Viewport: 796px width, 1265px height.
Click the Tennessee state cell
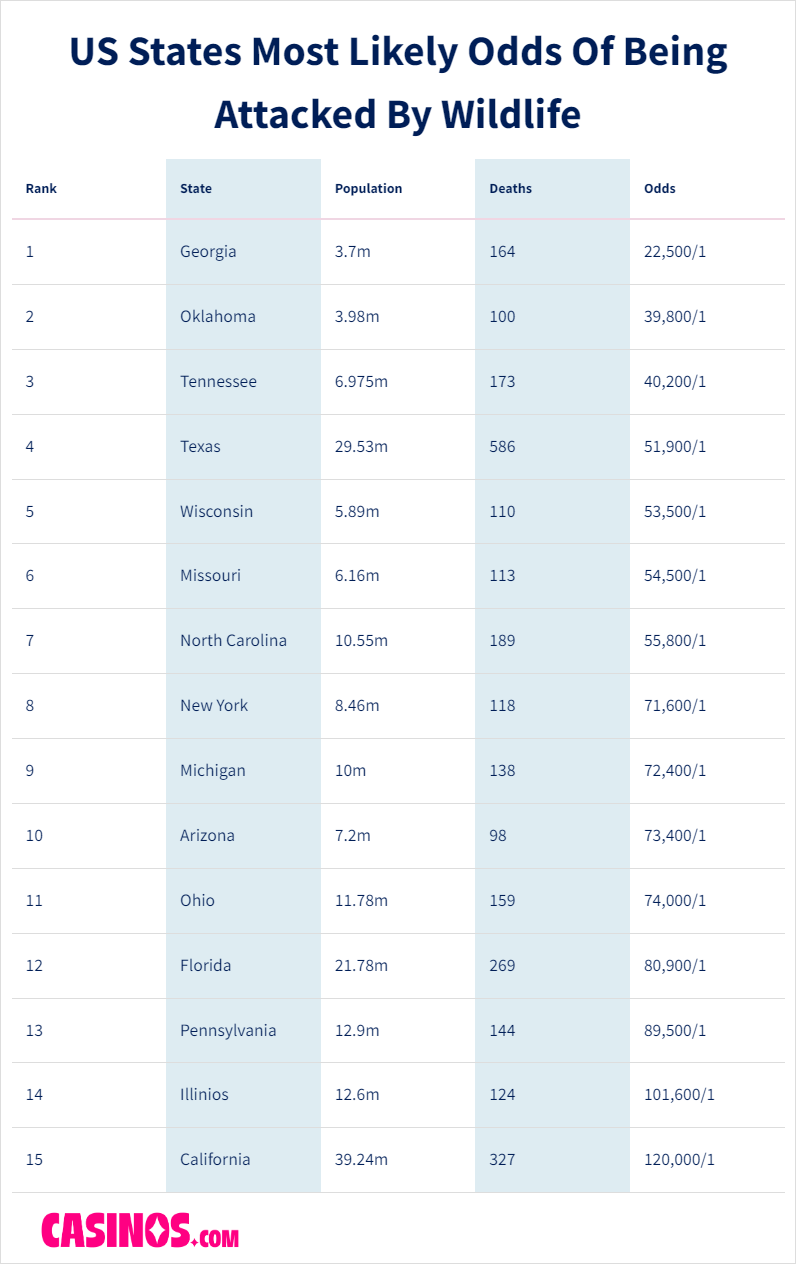click(x=218, y=382)
